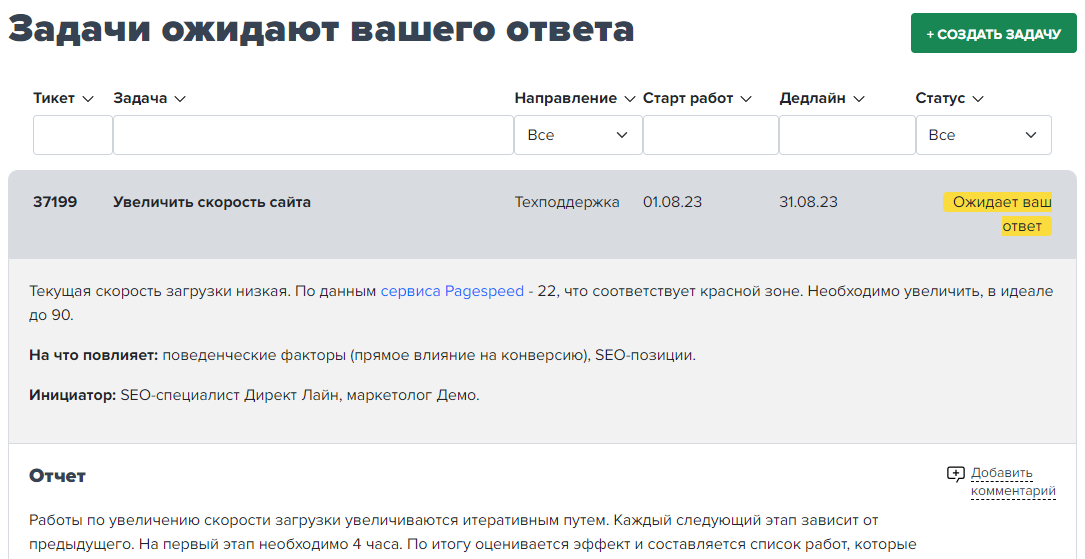1085x559 pixels.
Task: Click the Дедлайн date filter field
Action: [x=846, y=135]
